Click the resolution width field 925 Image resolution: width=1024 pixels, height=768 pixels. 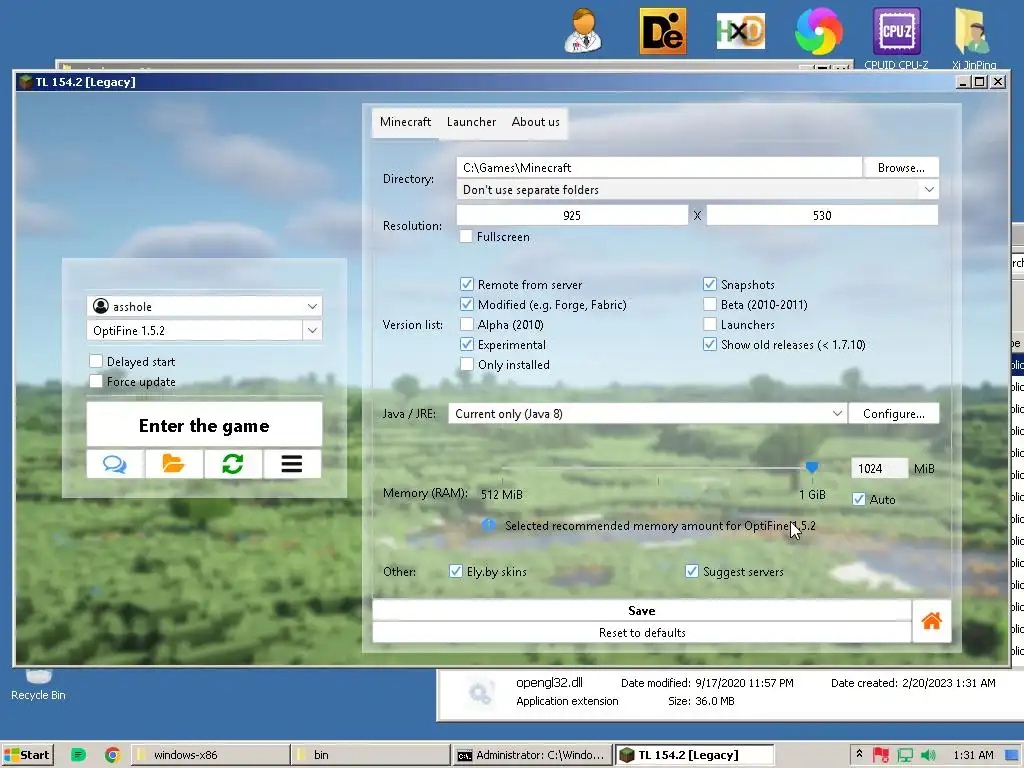(572, 216)
